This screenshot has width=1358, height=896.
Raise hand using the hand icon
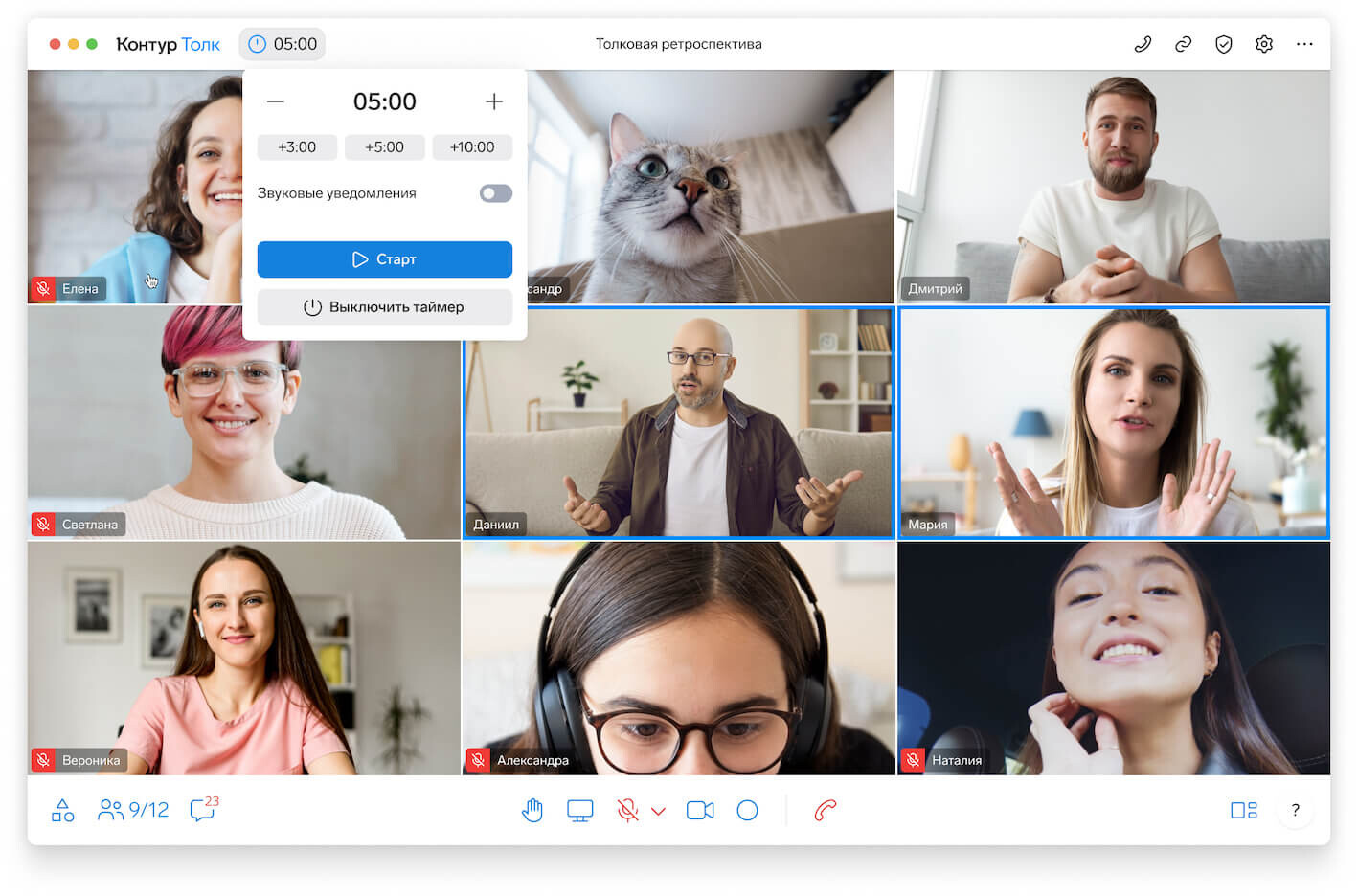tap(532, 811)
